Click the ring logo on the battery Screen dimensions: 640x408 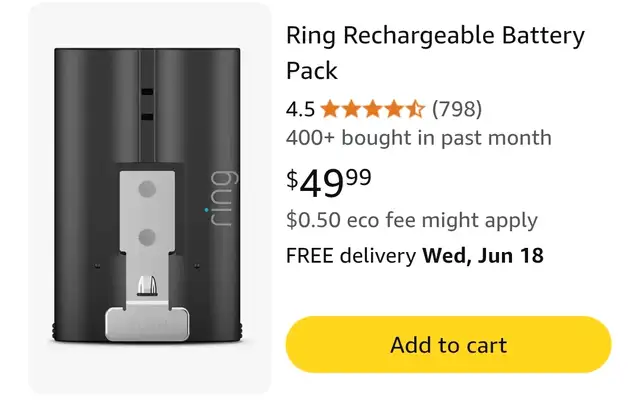coord(221,198)
